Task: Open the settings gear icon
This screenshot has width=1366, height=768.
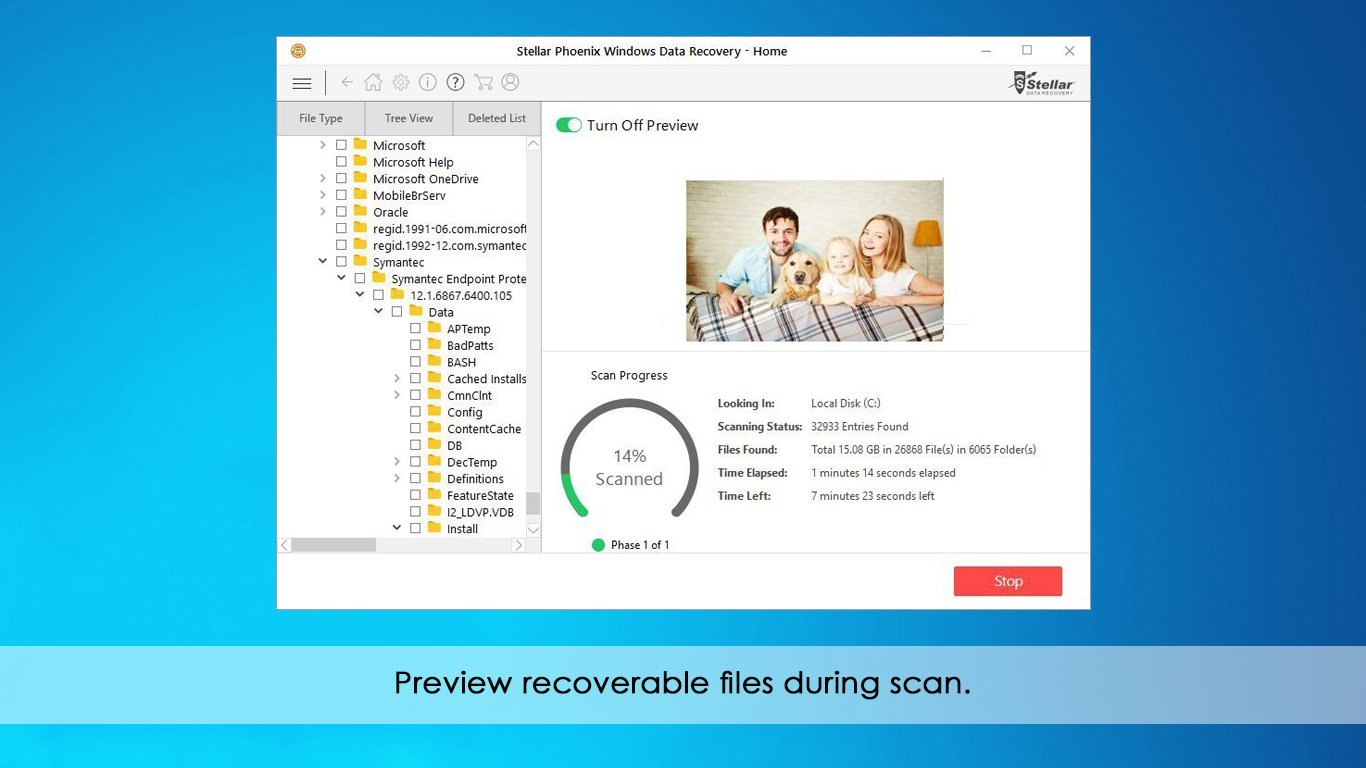Action: pyautogui.click(x=400, y=82)
